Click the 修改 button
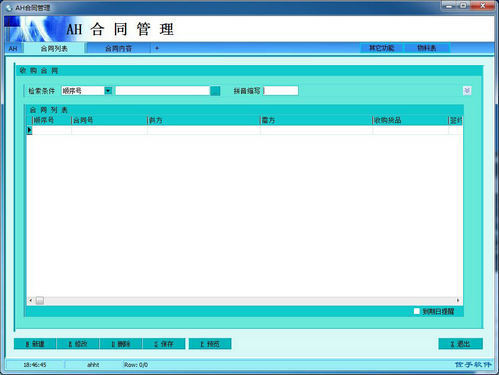The width and height of the screenshot is (499, 375). tap(78, 344)
